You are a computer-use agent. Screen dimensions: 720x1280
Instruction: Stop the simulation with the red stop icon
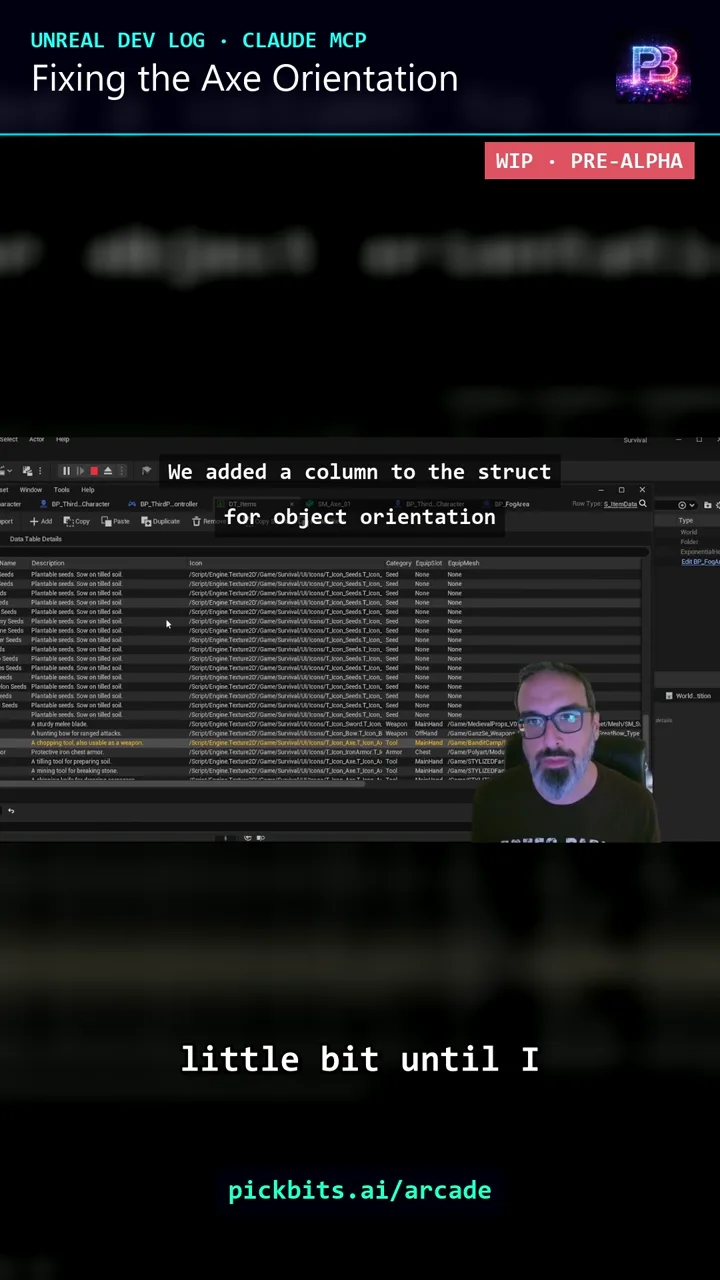(x=94, y=471)
